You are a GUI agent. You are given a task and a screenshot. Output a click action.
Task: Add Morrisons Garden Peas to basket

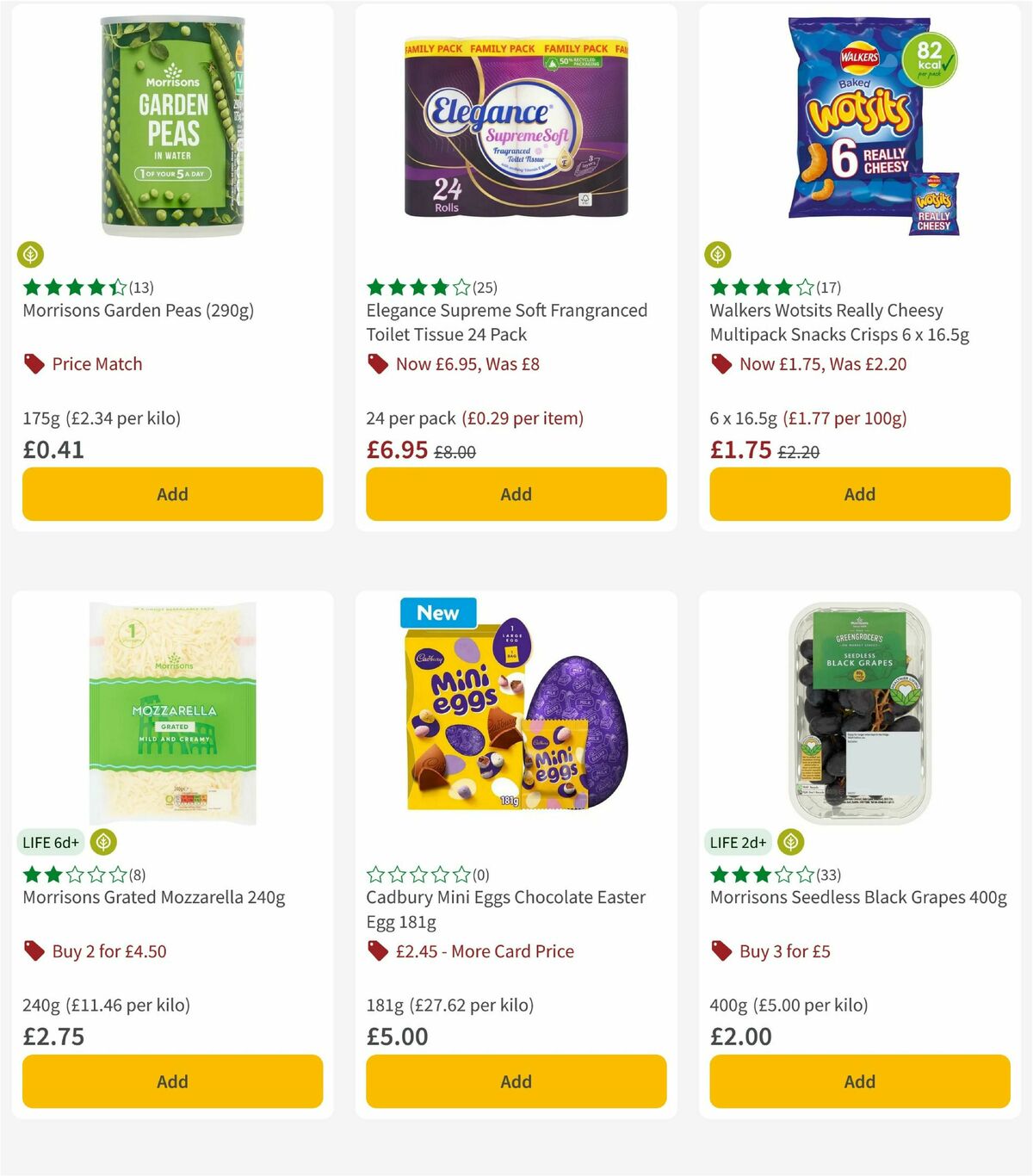click(x=172, y=494)
